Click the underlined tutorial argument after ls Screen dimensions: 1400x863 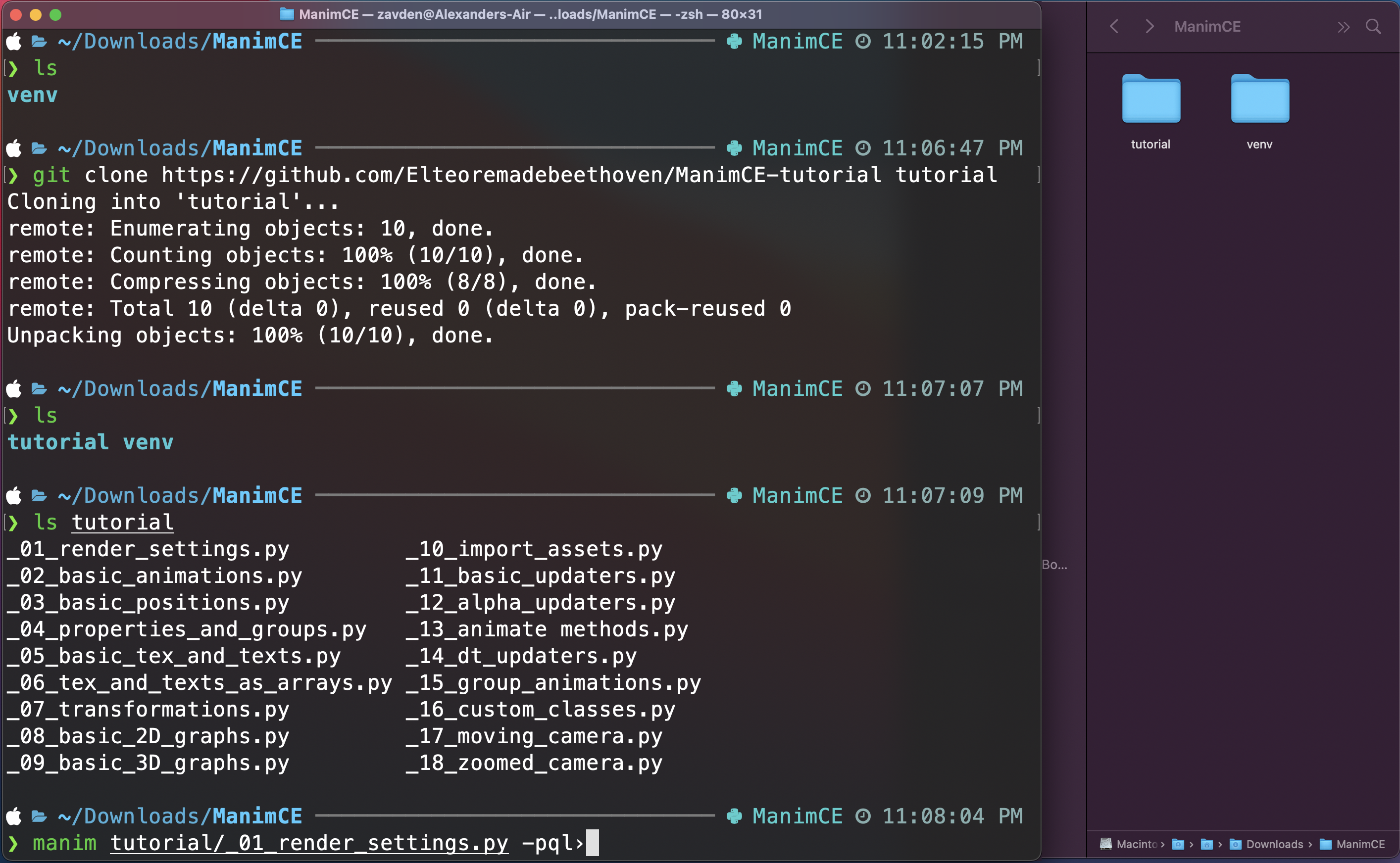click(122, 522)
